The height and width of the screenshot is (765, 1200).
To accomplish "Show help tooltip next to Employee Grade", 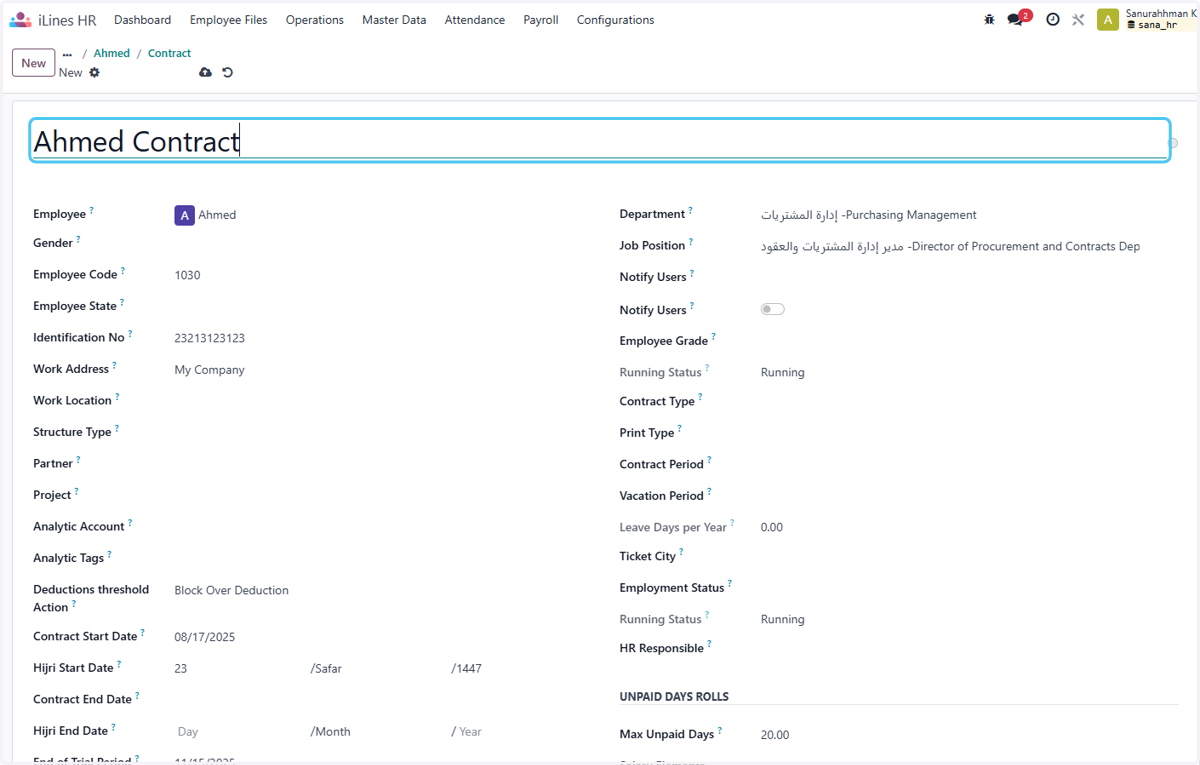I will 713,338.
